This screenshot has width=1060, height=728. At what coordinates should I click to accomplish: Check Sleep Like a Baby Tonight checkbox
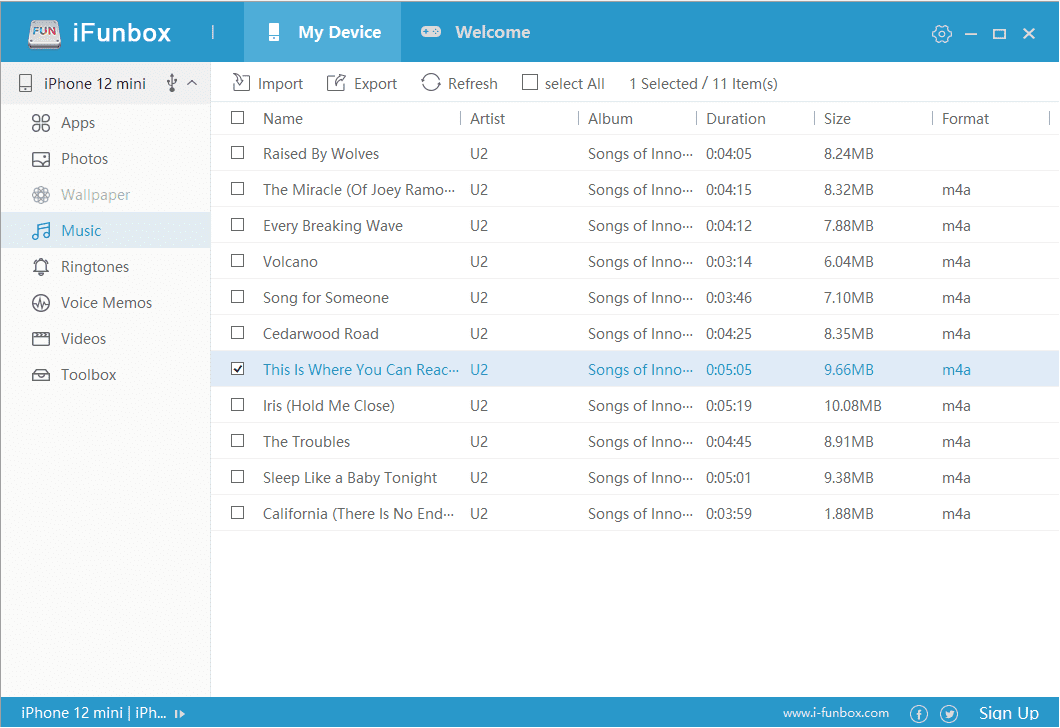point(237,477)
